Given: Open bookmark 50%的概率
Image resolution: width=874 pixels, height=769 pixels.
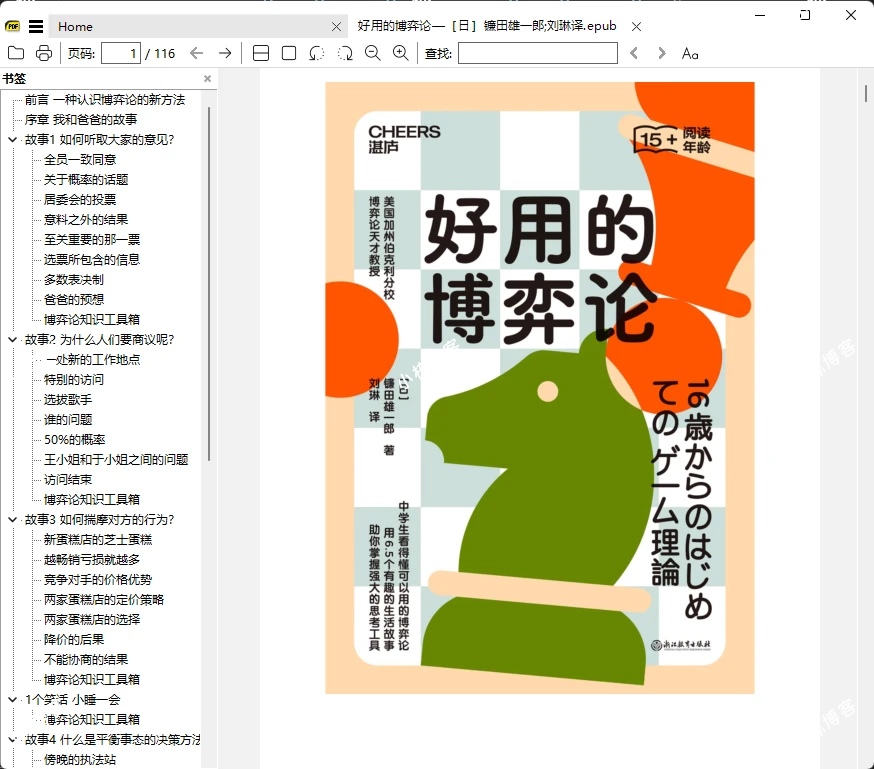Looking at the screenshot, I should tap(75, 440).
